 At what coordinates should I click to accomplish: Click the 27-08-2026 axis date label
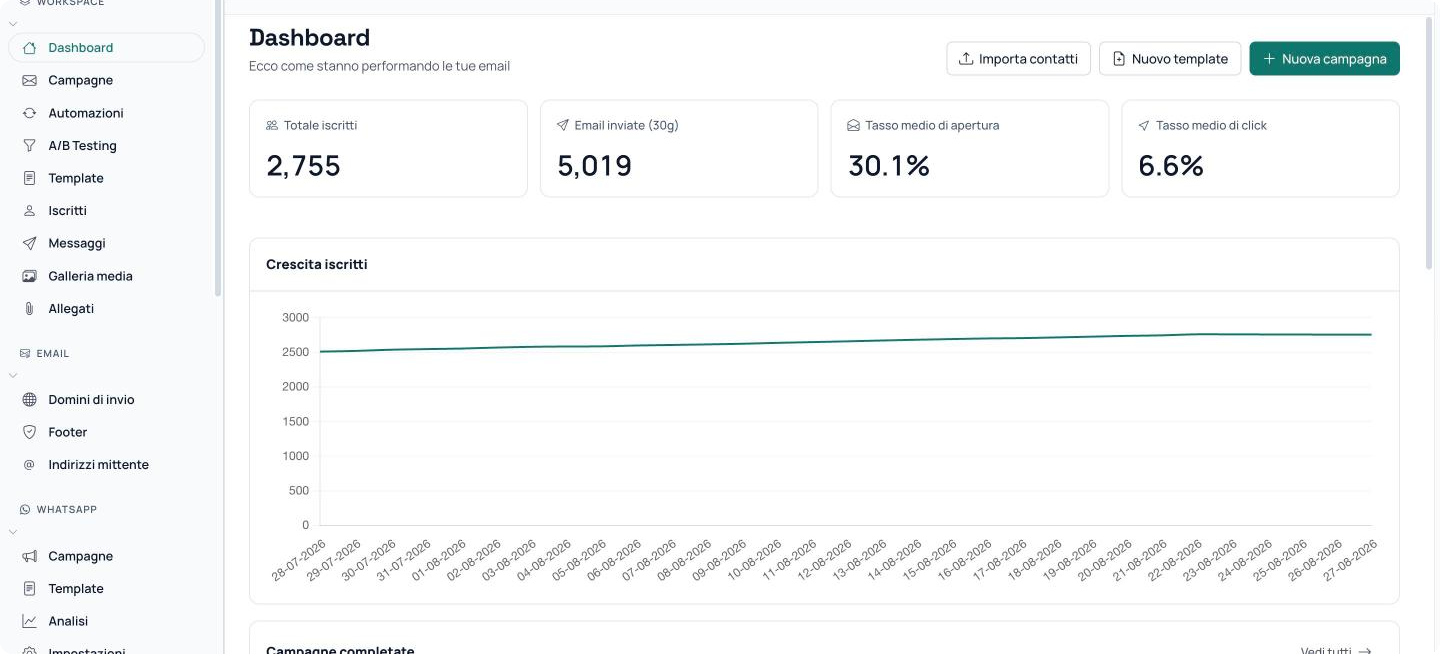1348,562
